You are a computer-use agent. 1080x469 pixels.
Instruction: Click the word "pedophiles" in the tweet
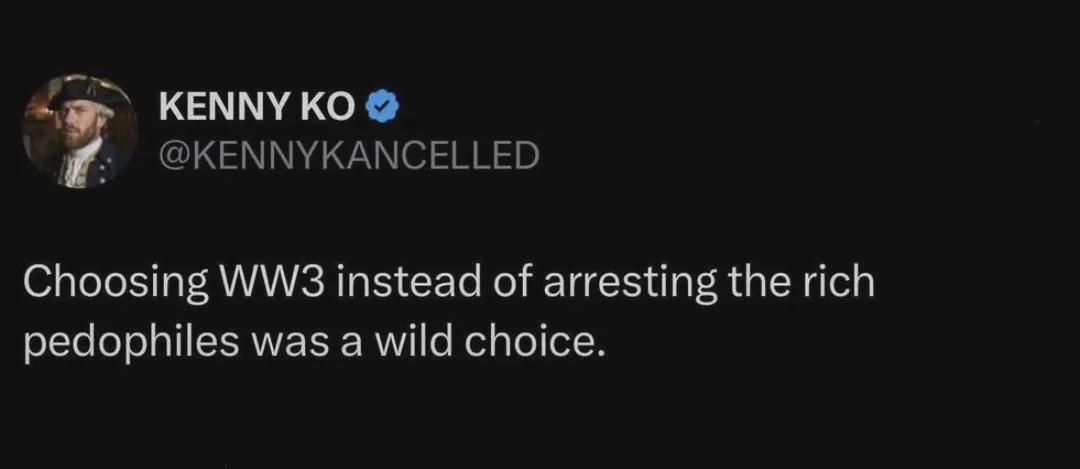point(131,343)
